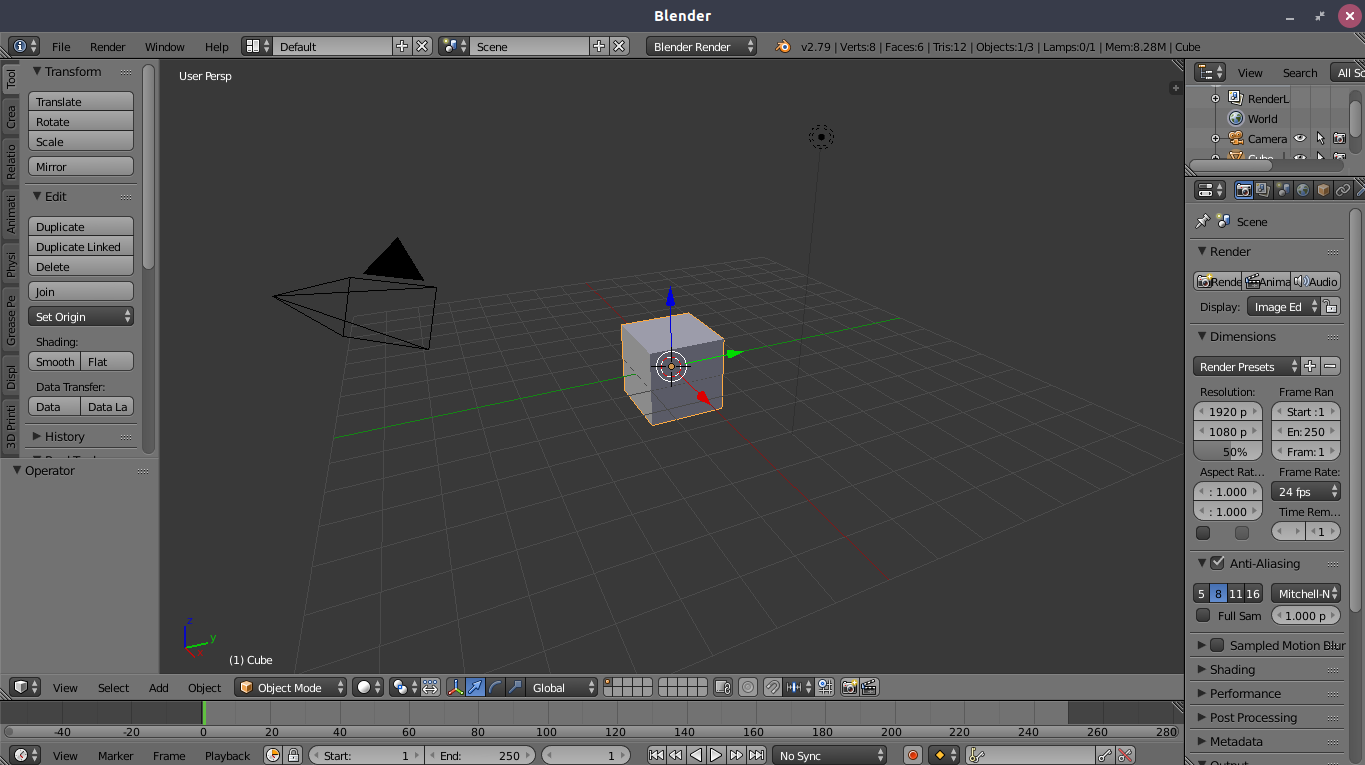Select the translate manipulator arrow icon

(476, 687)
